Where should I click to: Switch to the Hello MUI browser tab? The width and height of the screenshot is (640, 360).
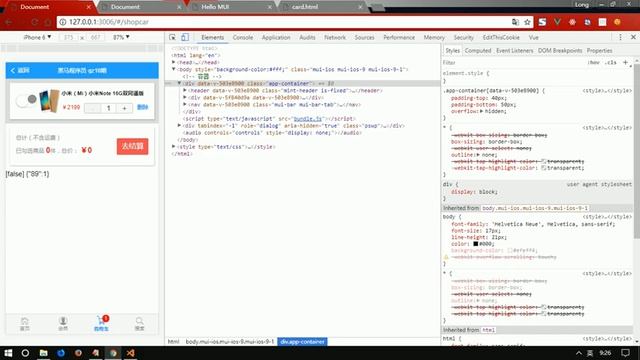pyautogui.click(x=231, y=7)
